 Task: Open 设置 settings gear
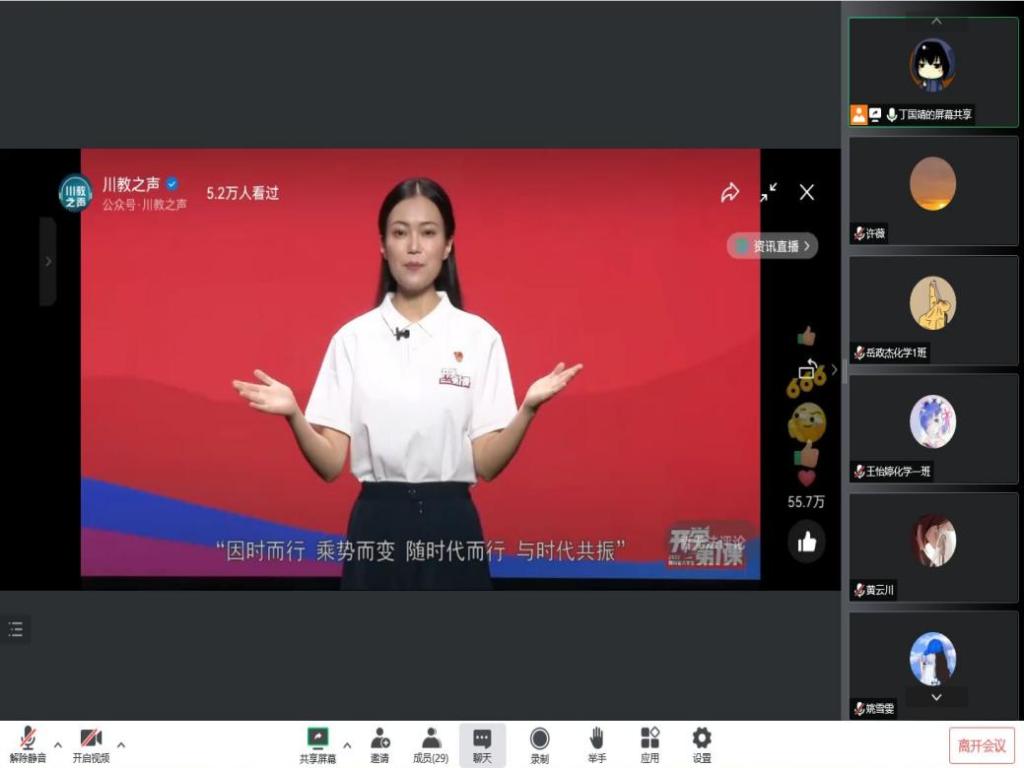[702, 744]
